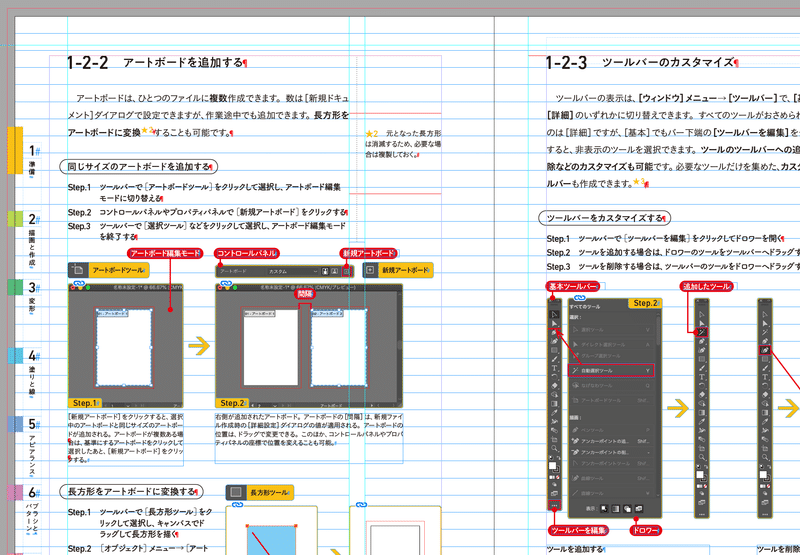Click the link badge on the drawer screenshot
800x555 pixels.
pos(580,298)
